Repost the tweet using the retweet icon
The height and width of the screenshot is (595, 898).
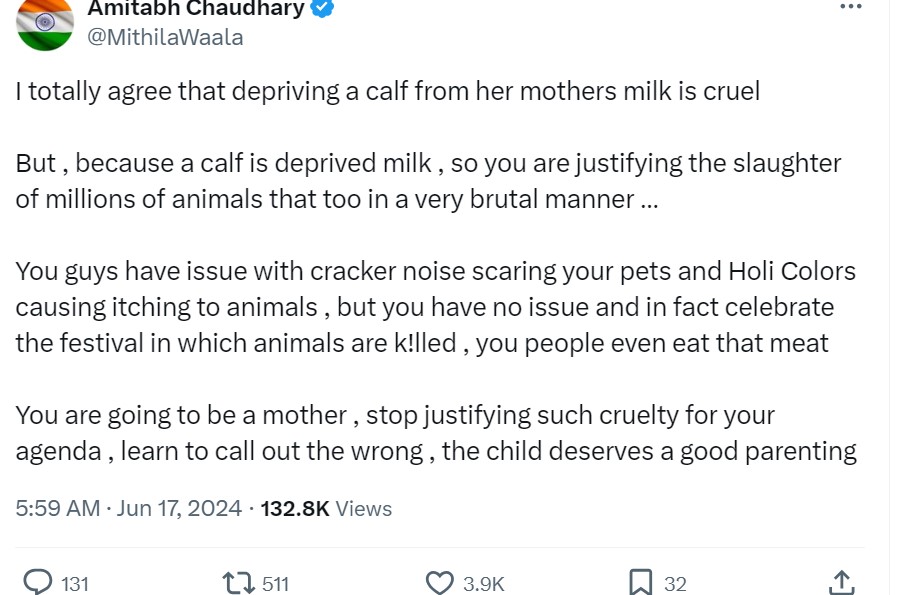[237, 582]
